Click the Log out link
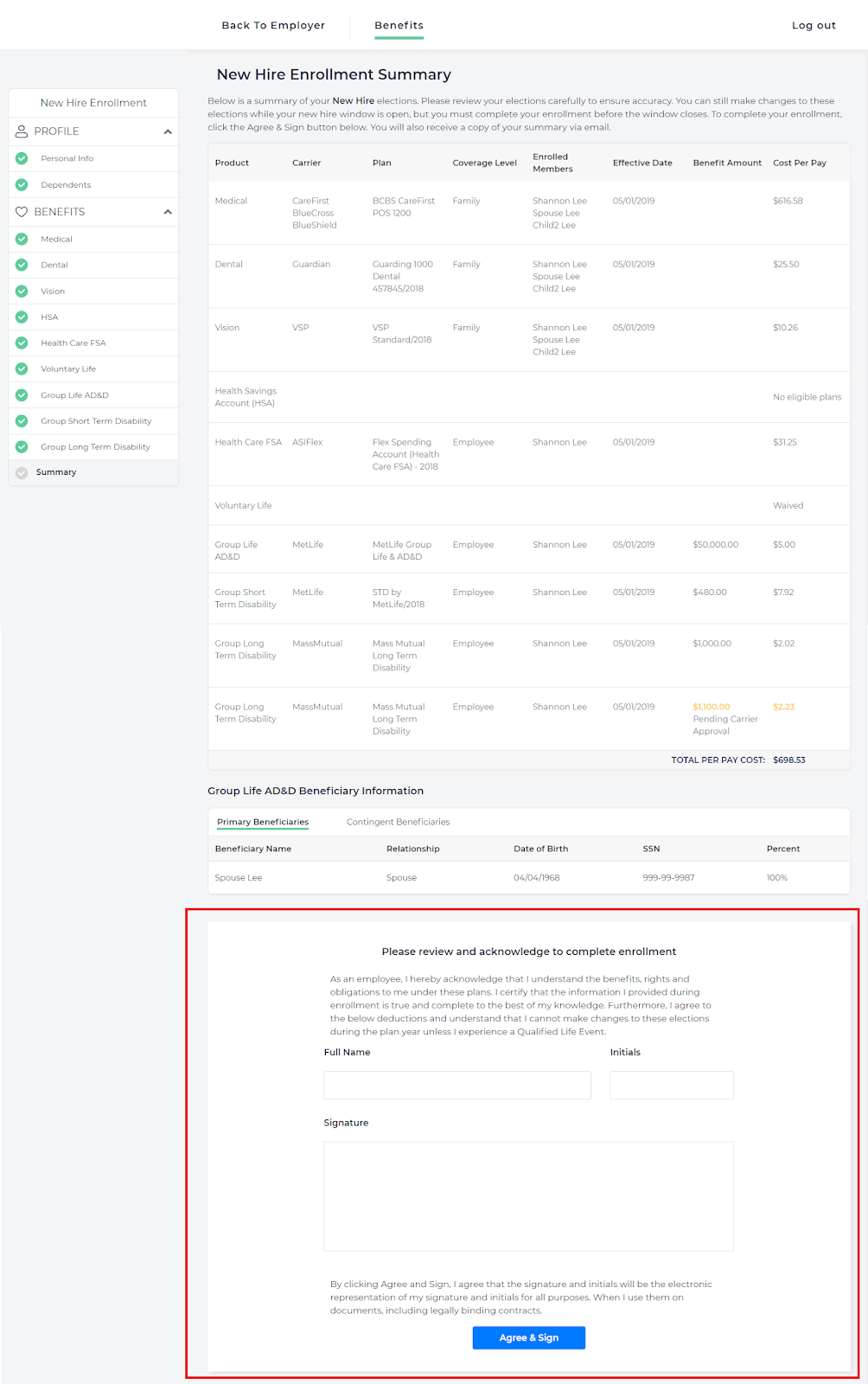The image size is (868, 1384). click(814, 25)
